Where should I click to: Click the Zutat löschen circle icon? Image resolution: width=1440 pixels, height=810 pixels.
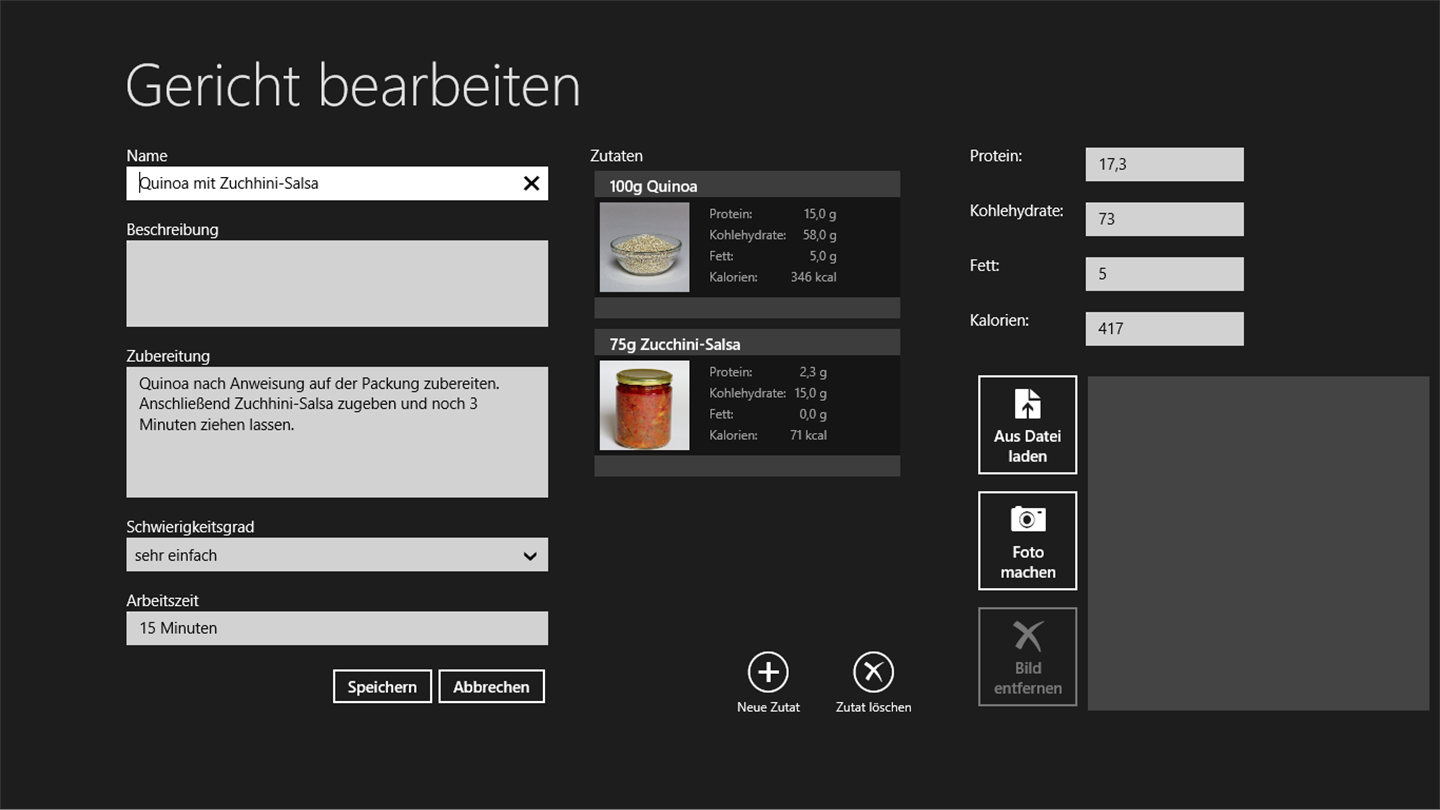click(x=873, y=672)
